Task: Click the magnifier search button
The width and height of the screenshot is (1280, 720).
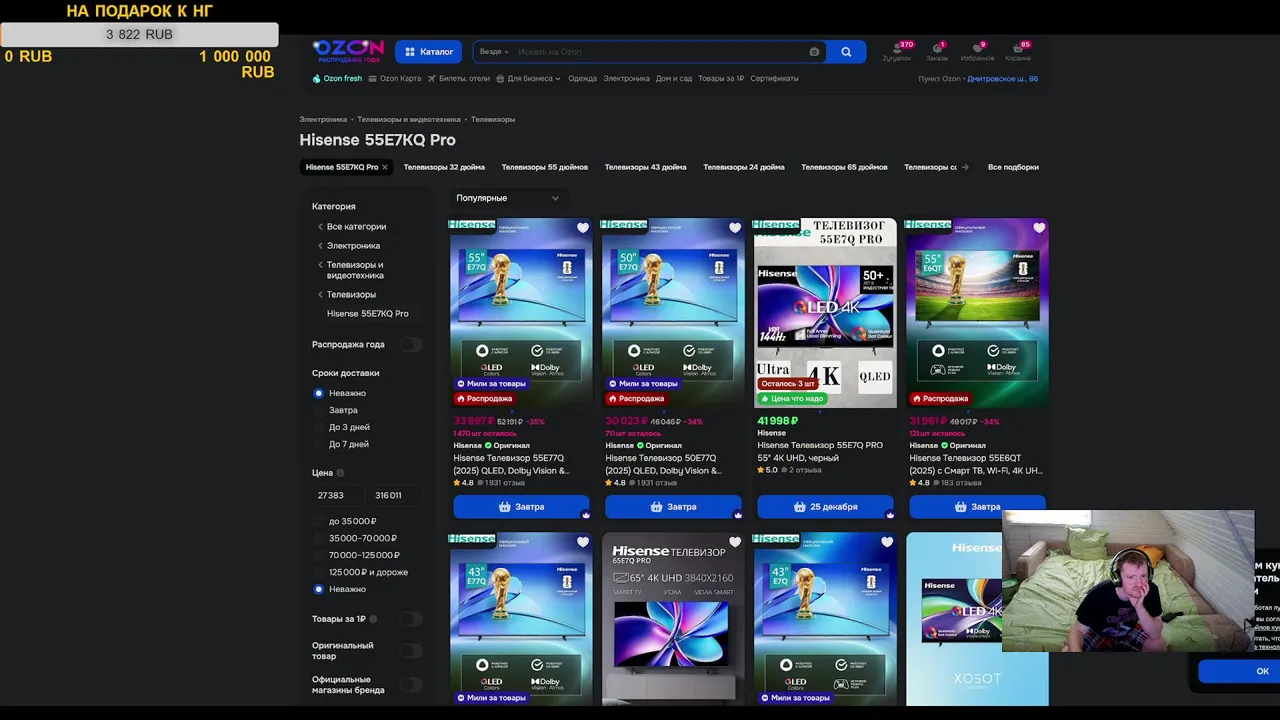Action: point(846,52)
